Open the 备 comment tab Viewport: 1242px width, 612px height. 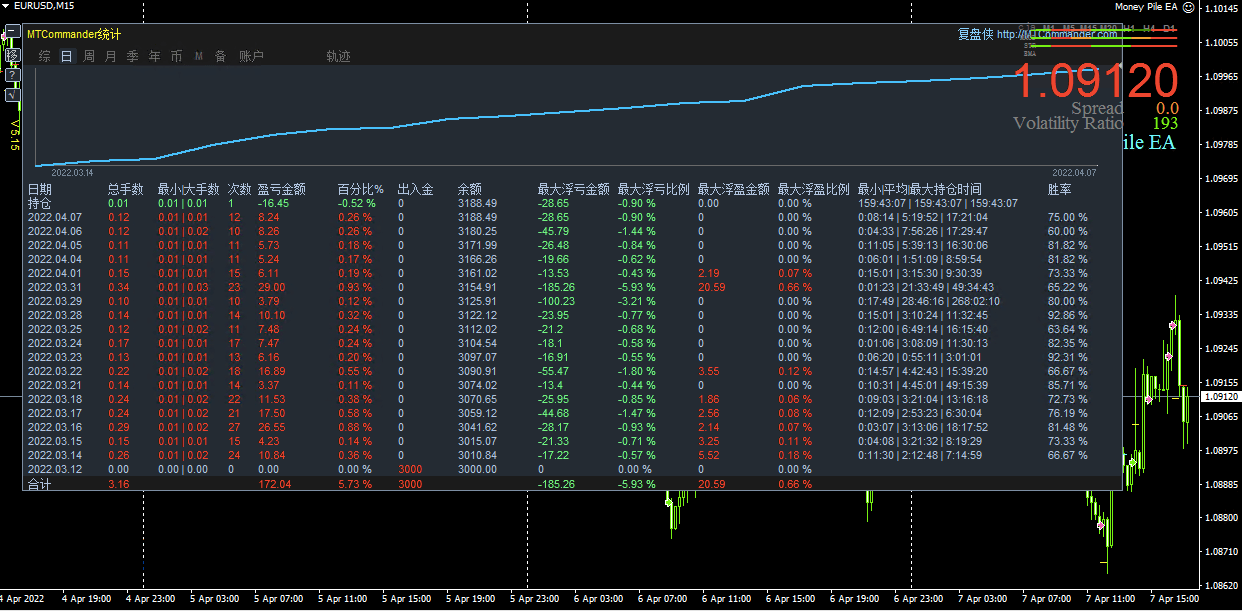pos(220,56)
